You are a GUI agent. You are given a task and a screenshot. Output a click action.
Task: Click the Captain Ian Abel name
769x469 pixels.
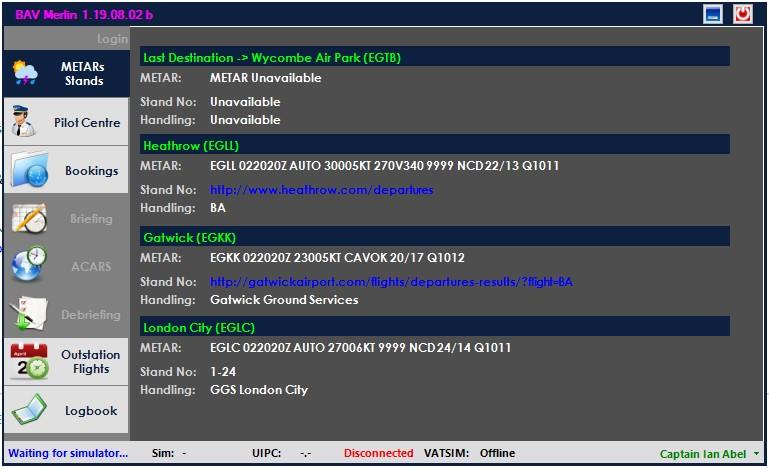click(703, 454)
